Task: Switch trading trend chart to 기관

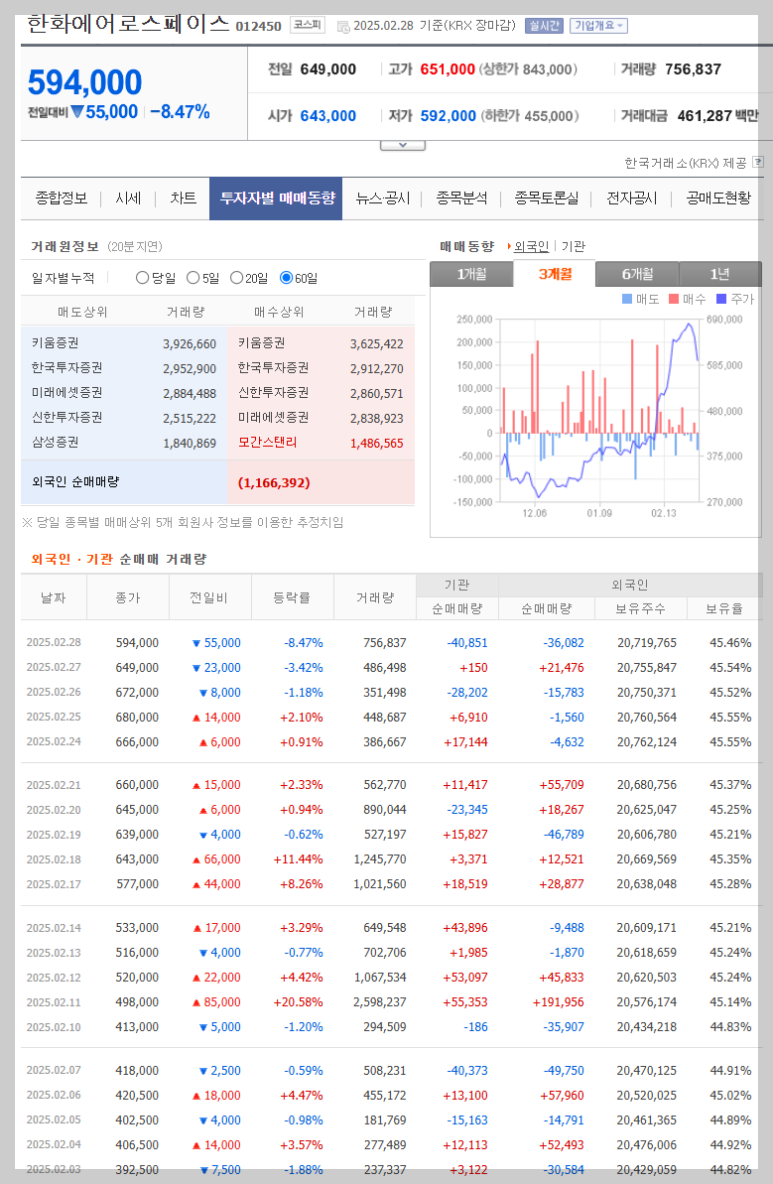Action: coord(574,246)
